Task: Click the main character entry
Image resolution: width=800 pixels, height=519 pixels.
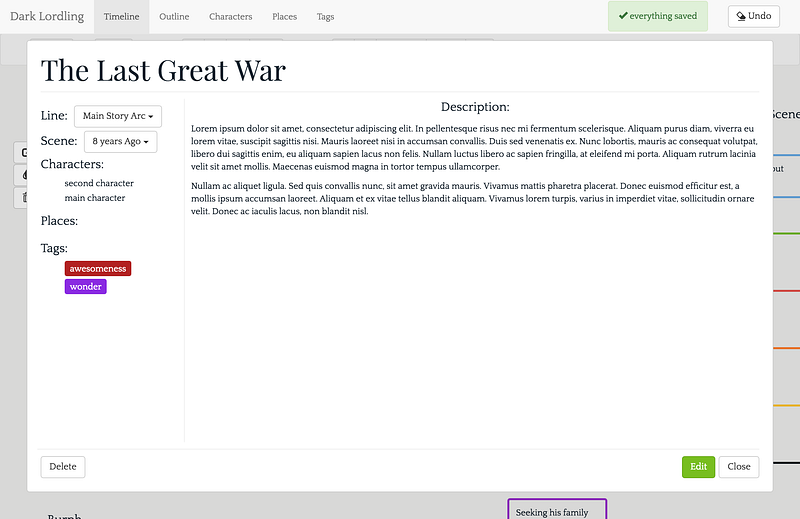Action: click(x=94, y=198)
